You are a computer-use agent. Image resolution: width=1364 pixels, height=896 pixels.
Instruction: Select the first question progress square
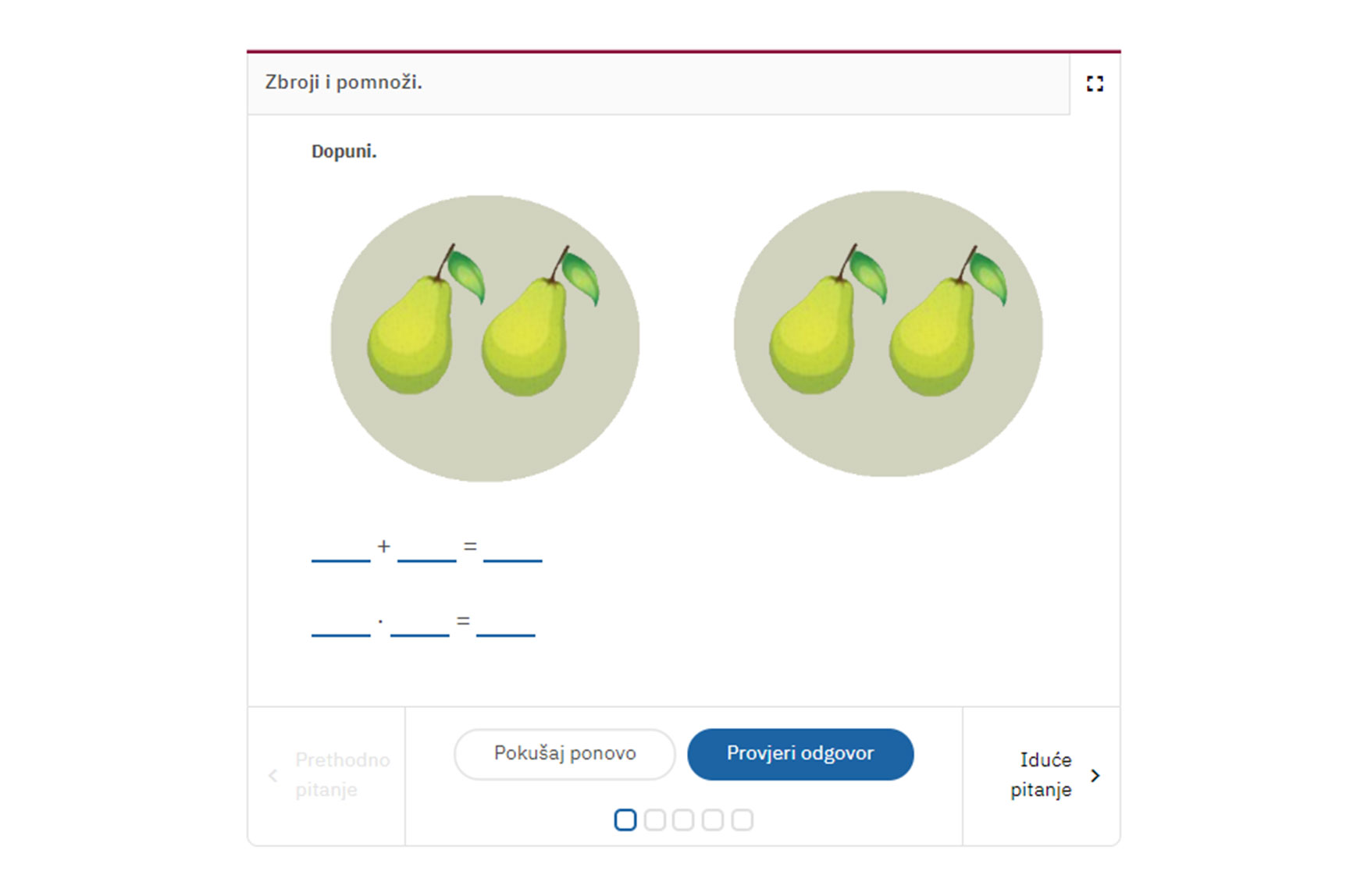625,820
